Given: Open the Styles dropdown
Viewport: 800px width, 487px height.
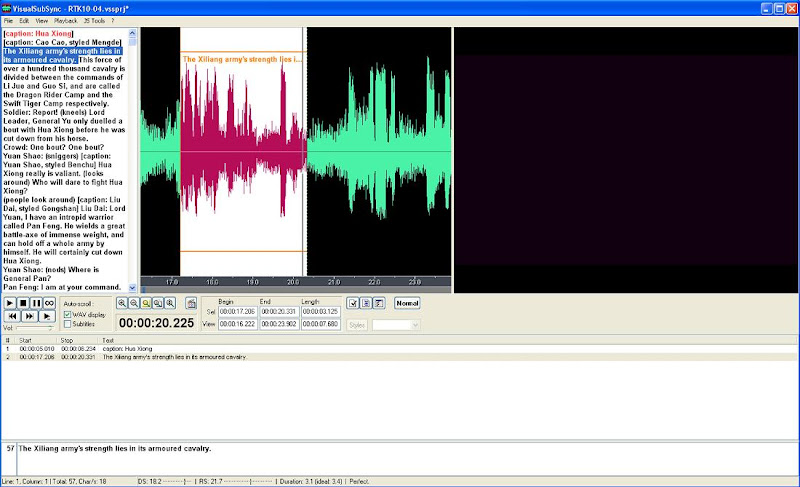Looking at the screenshot, I should (397, 324).
